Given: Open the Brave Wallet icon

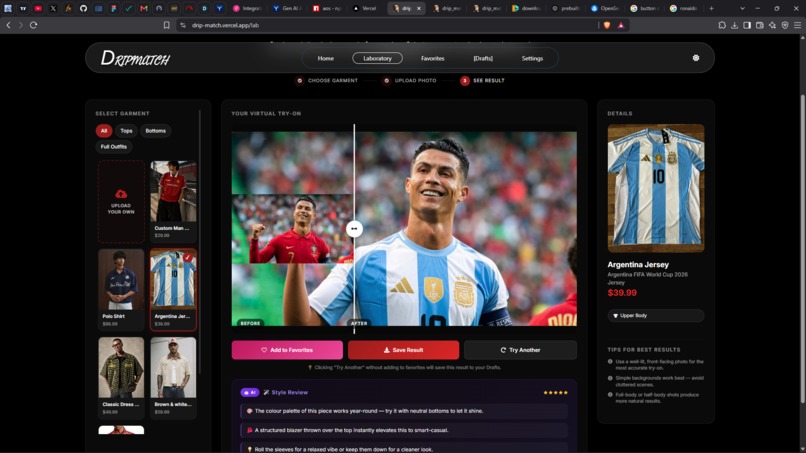Looking at the screenshot, I should (x=760, y=25).
